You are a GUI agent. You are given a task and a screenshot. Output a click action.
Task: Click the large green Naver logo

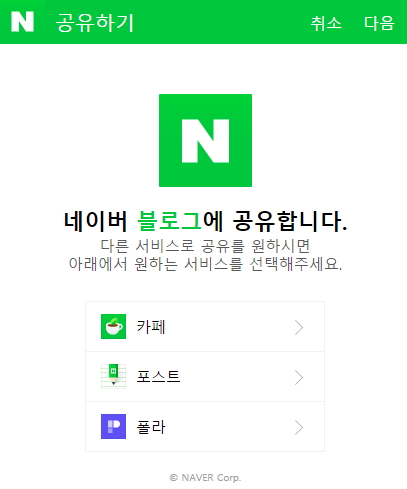[205, 140]
